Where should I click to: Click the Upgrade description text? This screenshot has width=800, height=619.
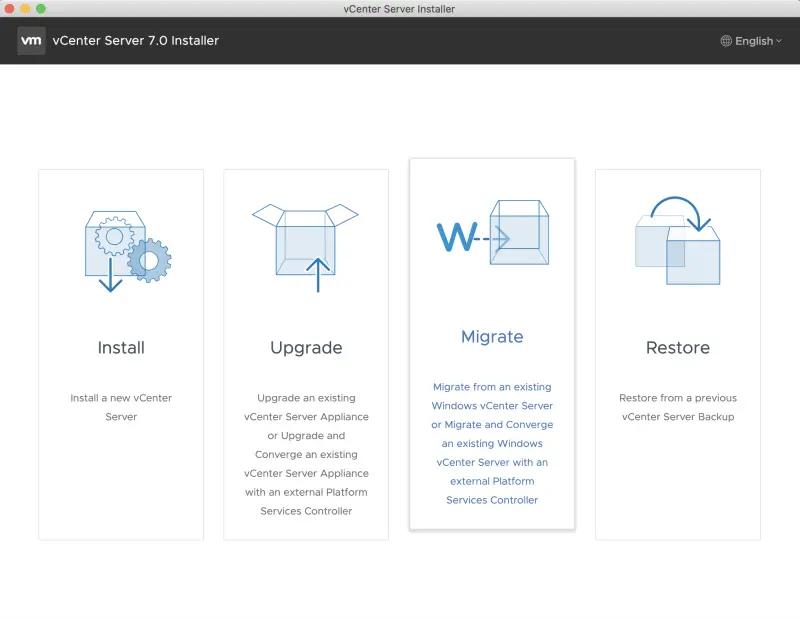point(305,445)
